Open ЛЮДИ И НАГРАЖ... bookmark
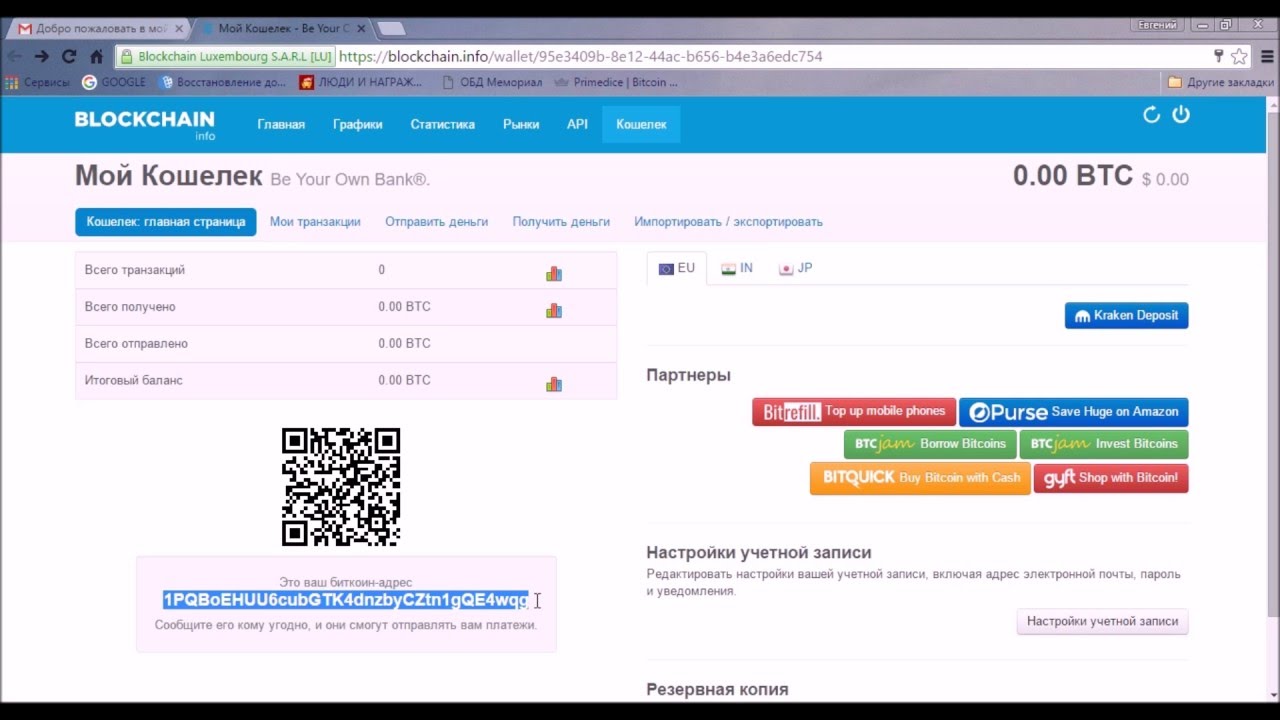The height and width of the screenshot is (720, 1280). [x=361, y=82]
